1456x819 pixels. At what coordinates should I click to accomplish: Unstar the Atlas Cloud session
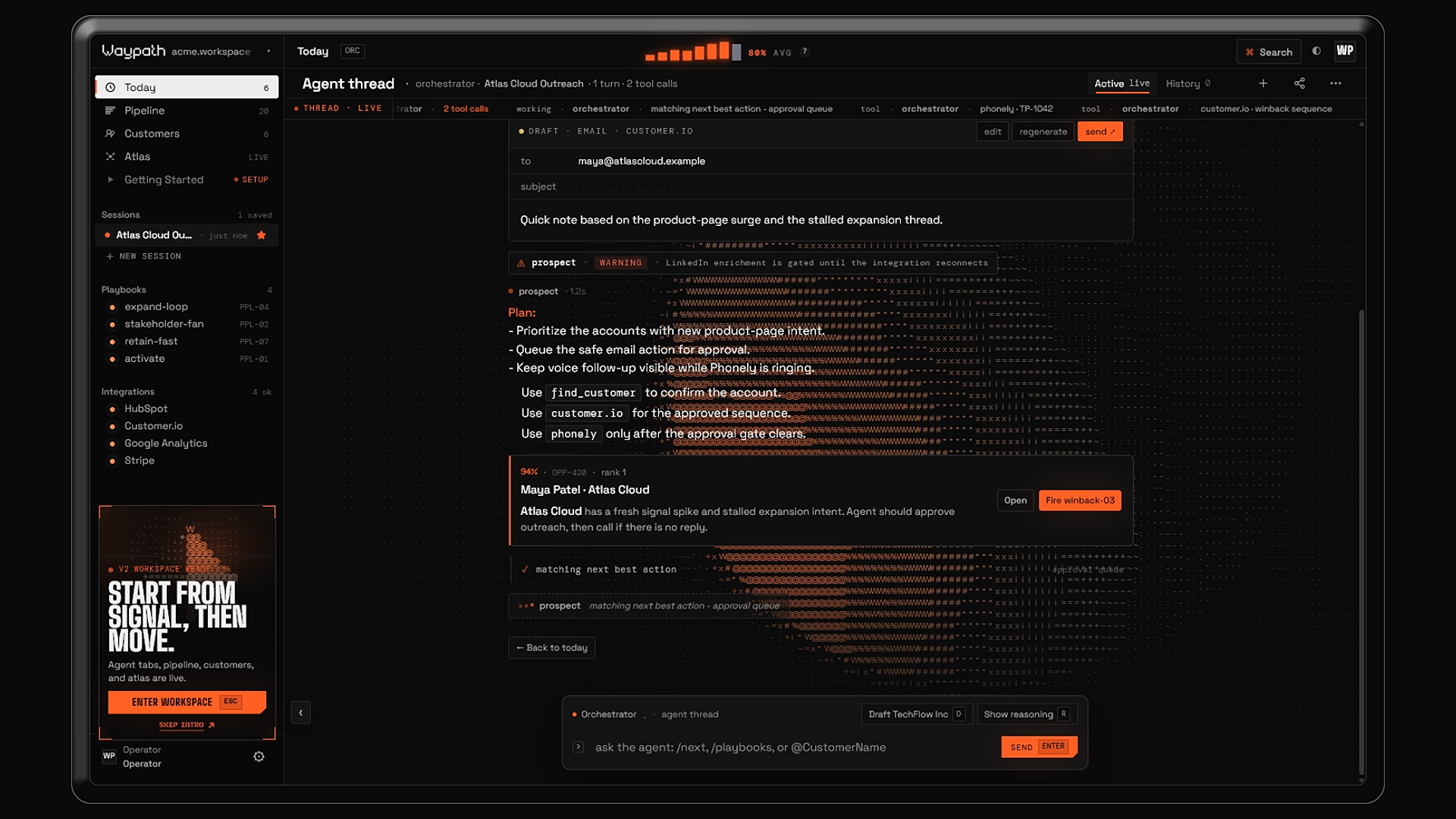pyautogui.click(x=262, y=235)
